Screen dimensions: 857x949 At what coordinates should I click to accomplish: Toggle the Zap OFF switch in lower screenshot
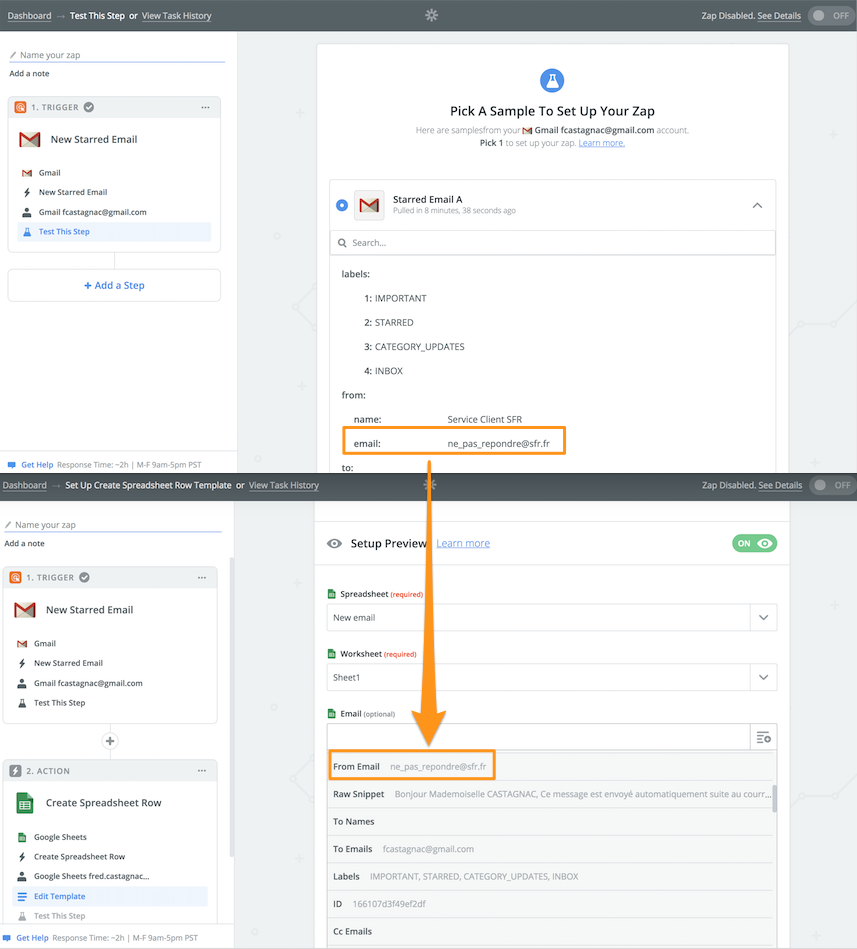click(832, 485)
